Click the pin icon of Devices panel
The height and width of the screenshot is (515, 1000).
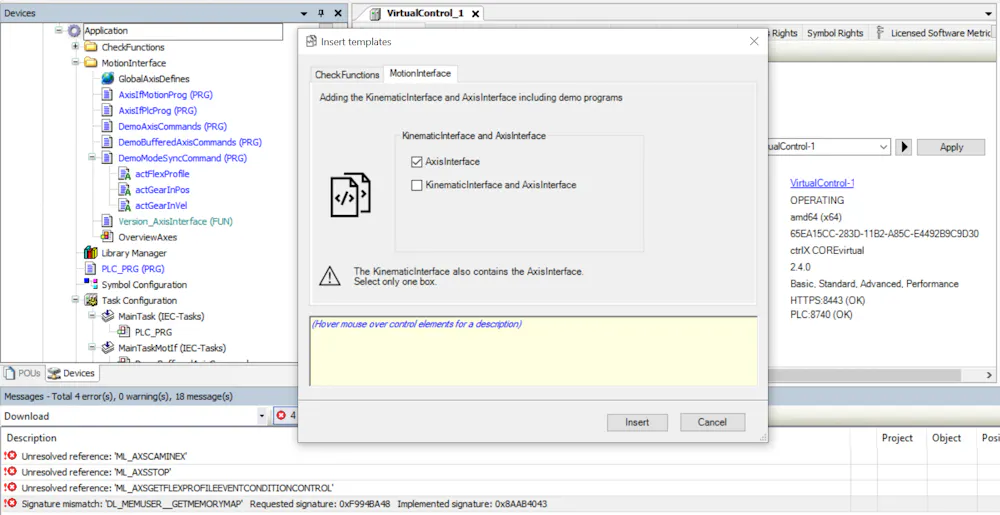321,13
